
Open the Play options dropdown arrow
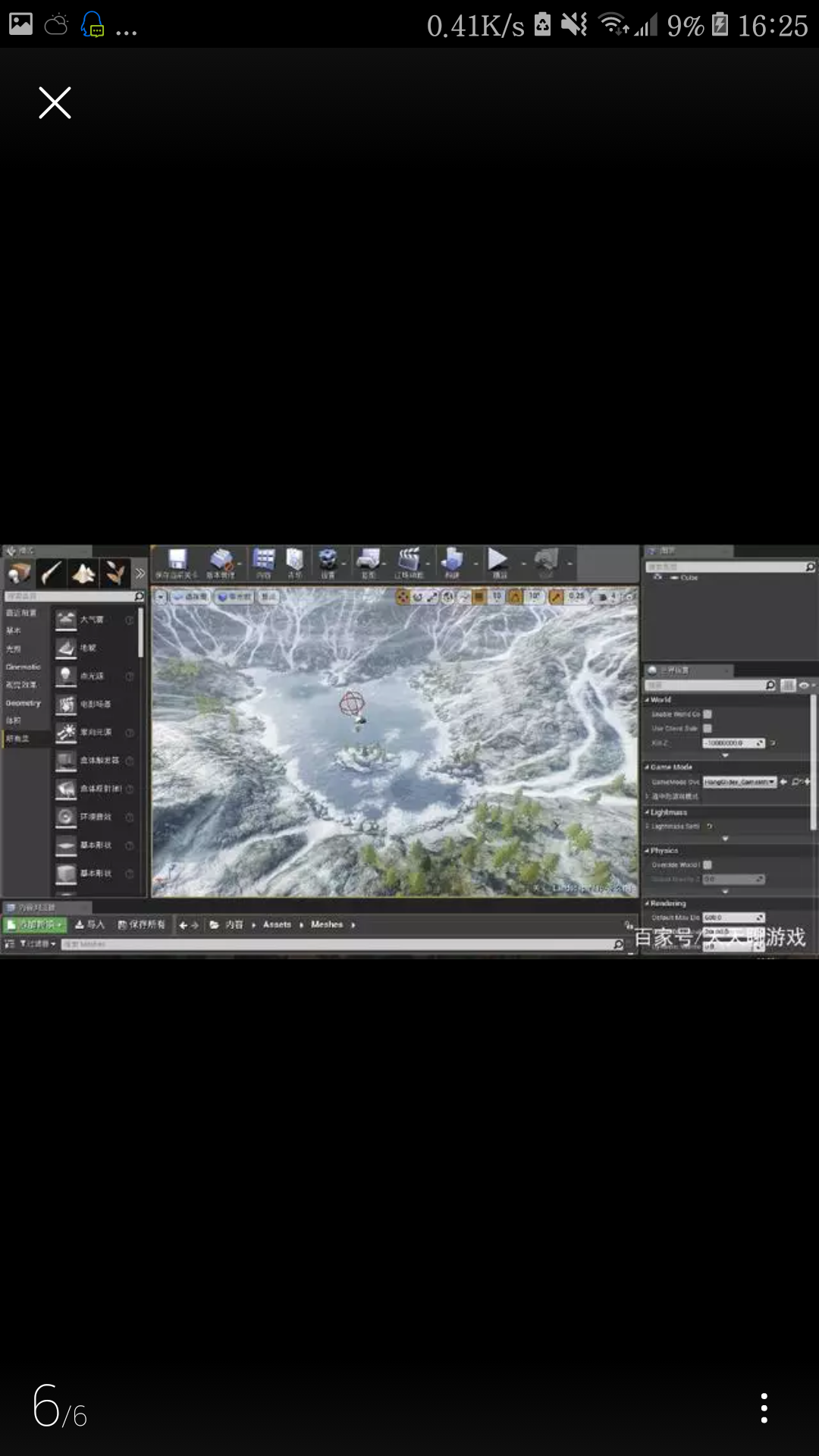pyautogui.click(x=523, y=563)
